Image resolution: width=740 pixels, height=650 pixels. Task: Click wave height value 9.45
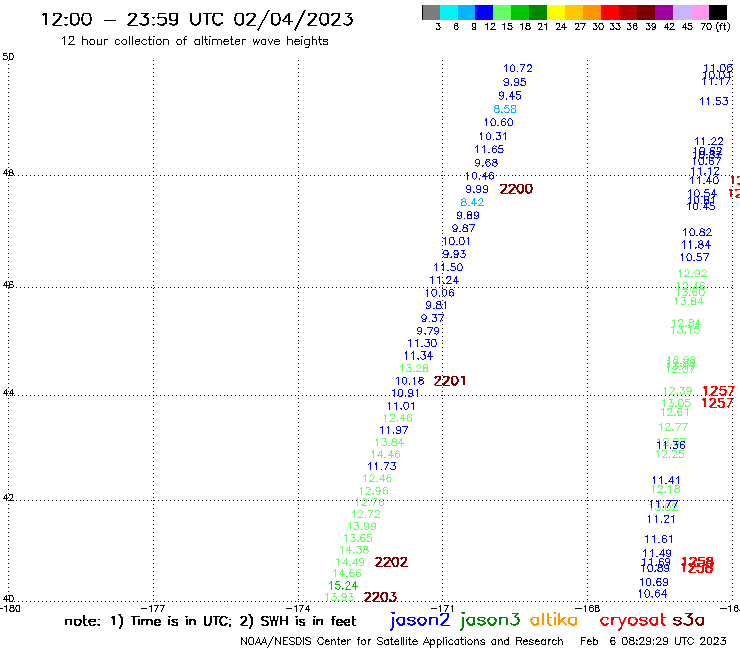pos(510,96)
